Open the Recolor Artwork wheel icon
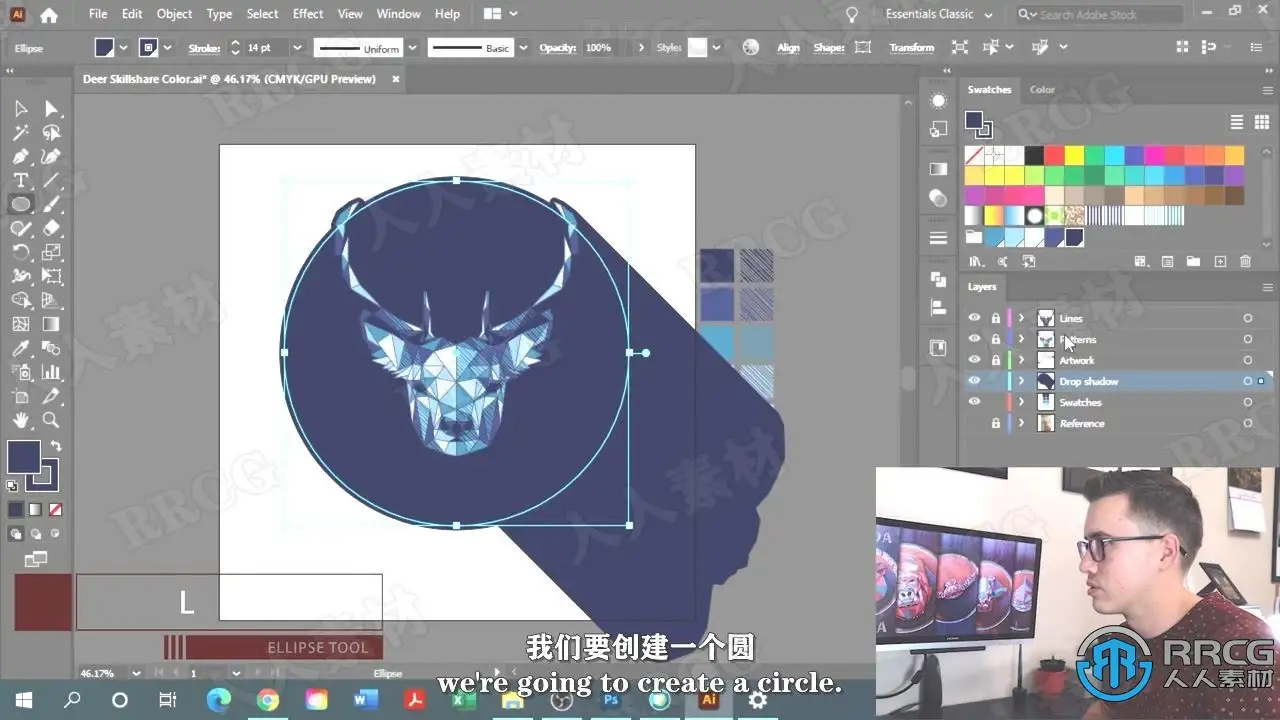The width and height of the screenshot is (1280, 720). click(751, 48)
